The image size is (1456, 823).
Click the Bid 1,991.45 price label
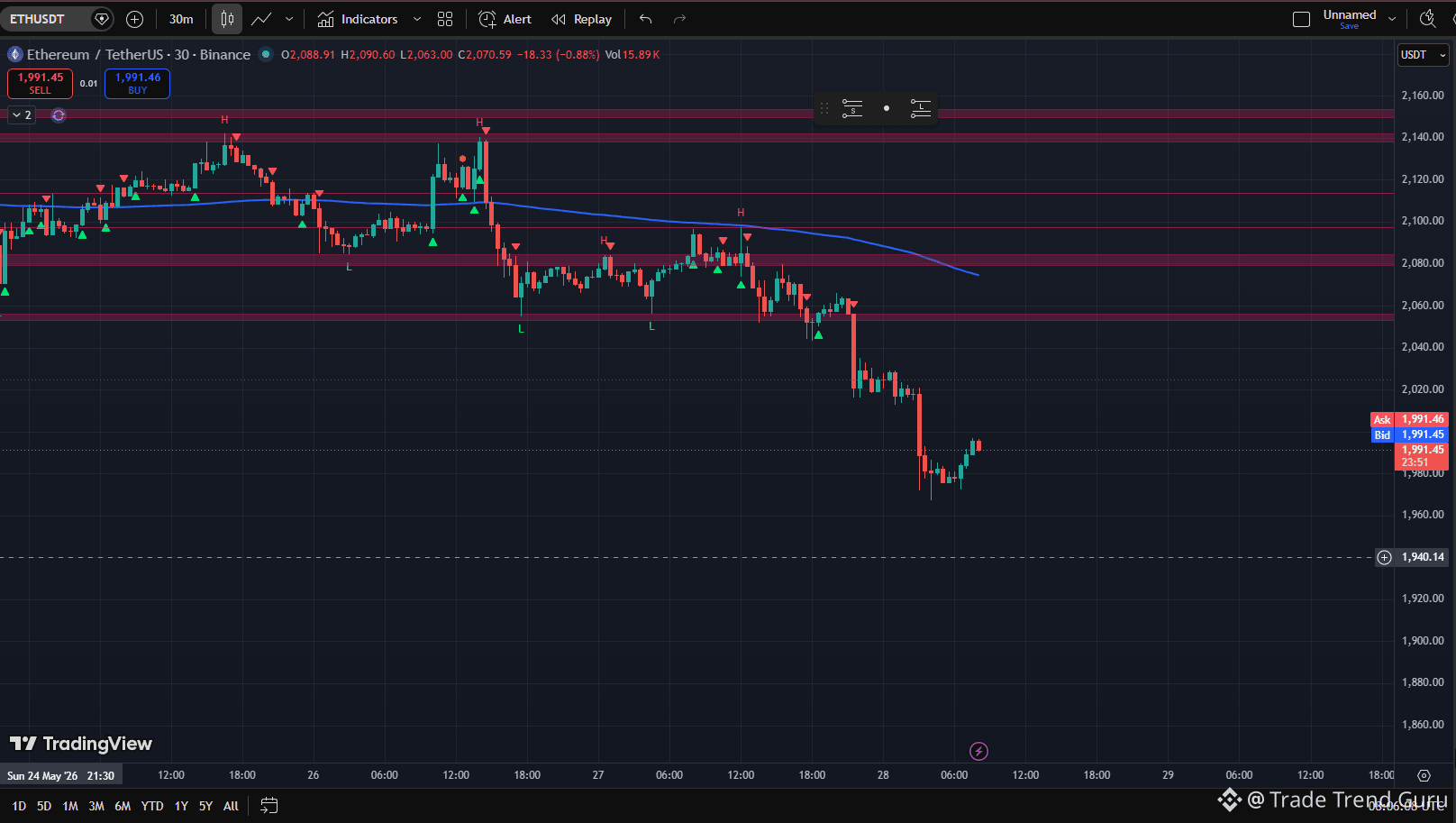pyautogui.click(x=1409, y=434)
